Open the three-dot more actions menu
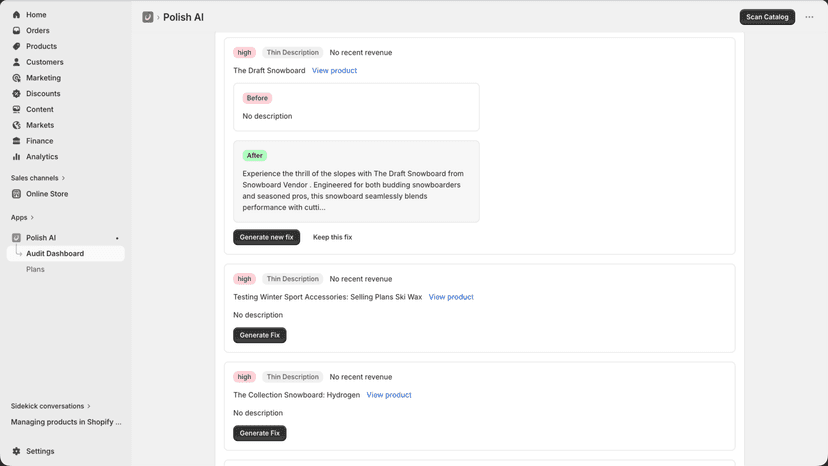828x466 pixels. (809, 17)
